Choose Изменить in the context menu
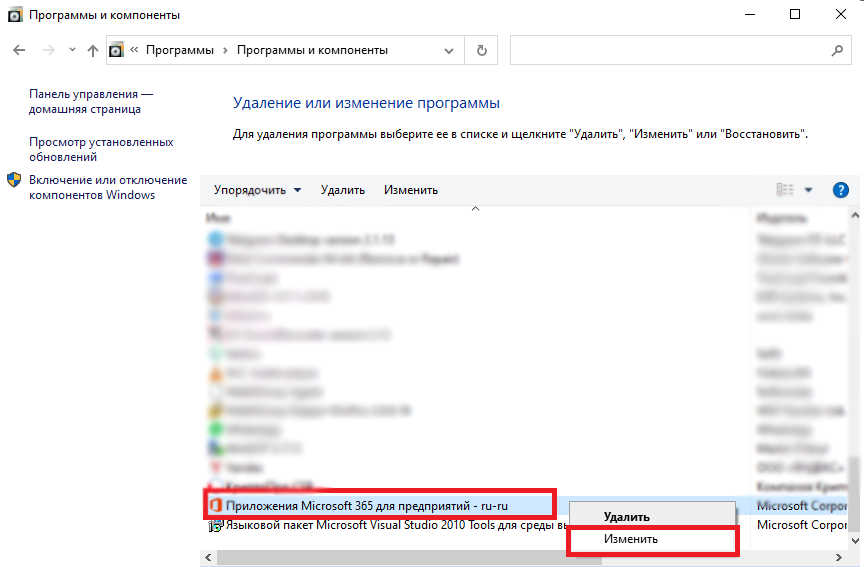Screen dimensions: 864x567 (631, 539)
